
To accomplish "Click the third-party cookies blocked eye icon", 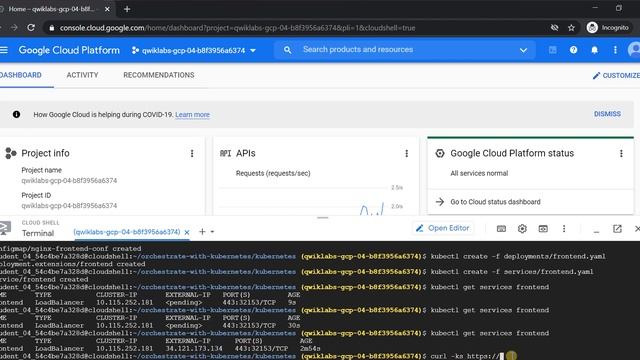I will click(x=554, y=28).
